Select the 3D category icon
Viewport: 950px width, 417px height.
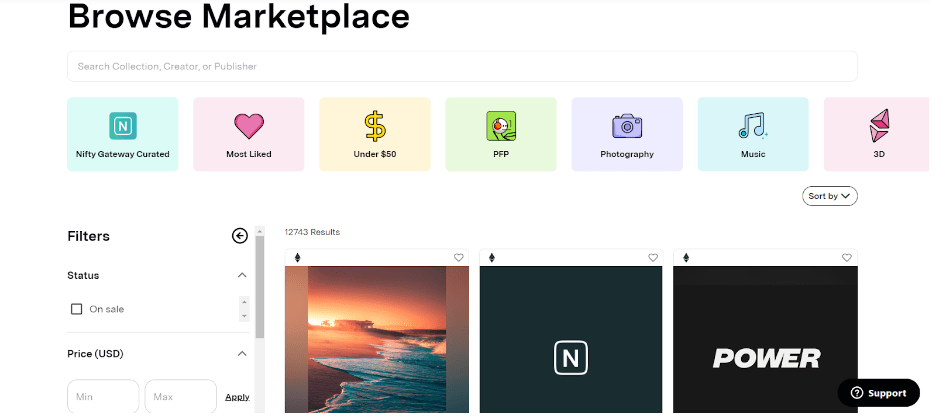point(879,126)
